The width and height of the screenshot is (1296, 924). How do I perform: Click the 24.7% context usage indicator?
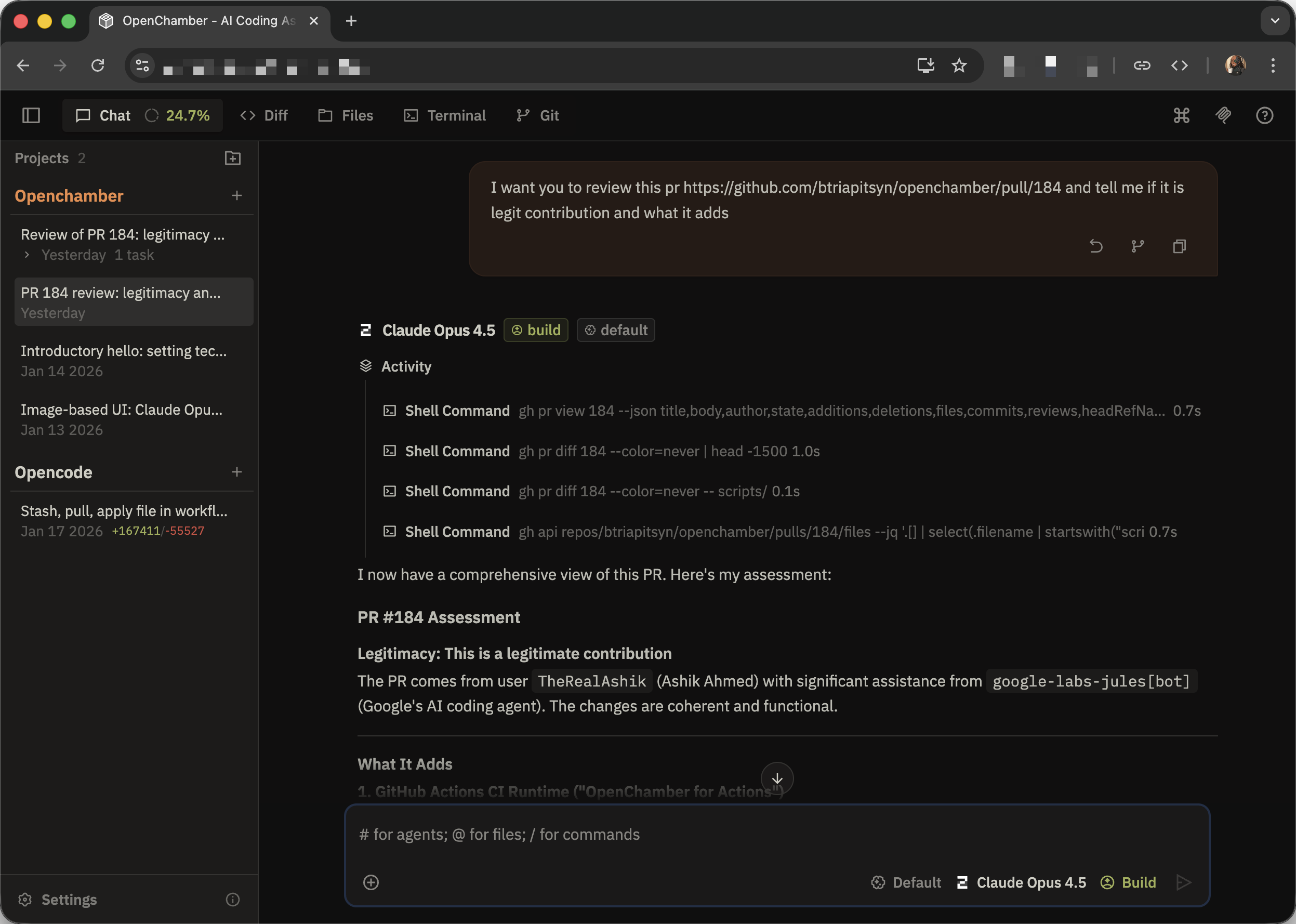coord(178,115)
